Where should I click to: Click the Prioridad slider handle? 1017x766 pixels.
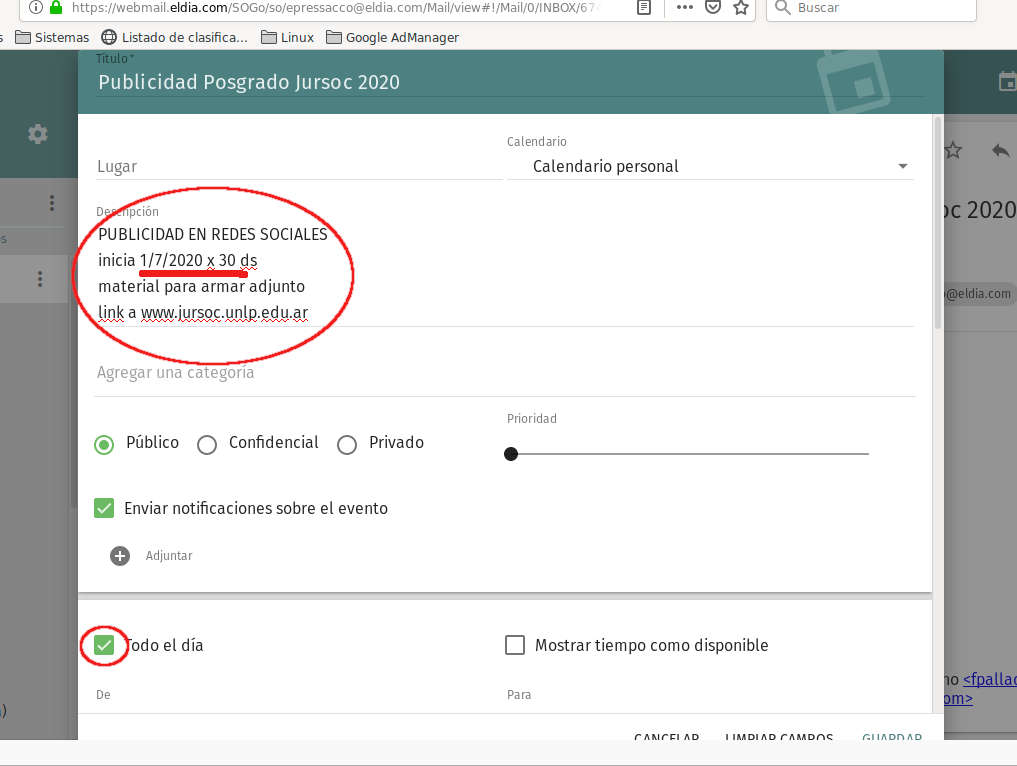point(511,454)
